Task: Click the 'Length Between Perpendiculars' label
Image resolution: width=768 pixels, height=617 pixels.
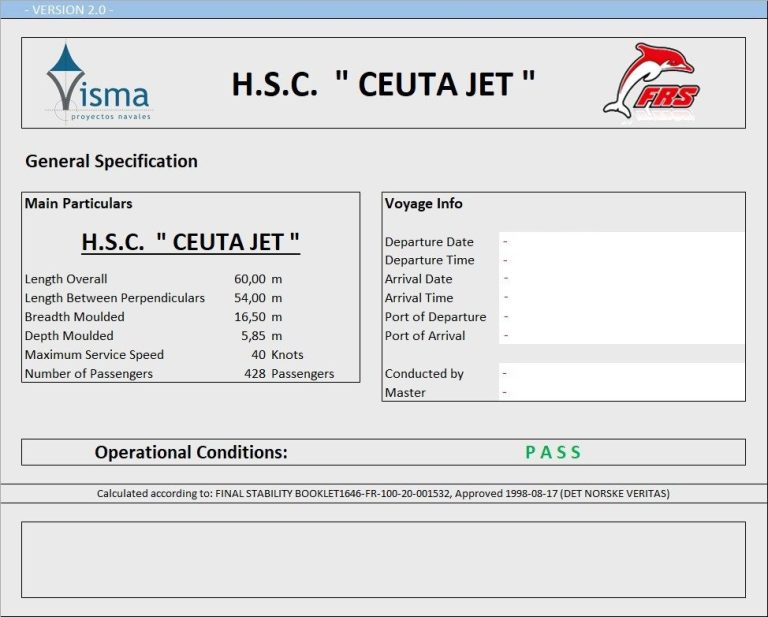Action: (x=115, y=298)
